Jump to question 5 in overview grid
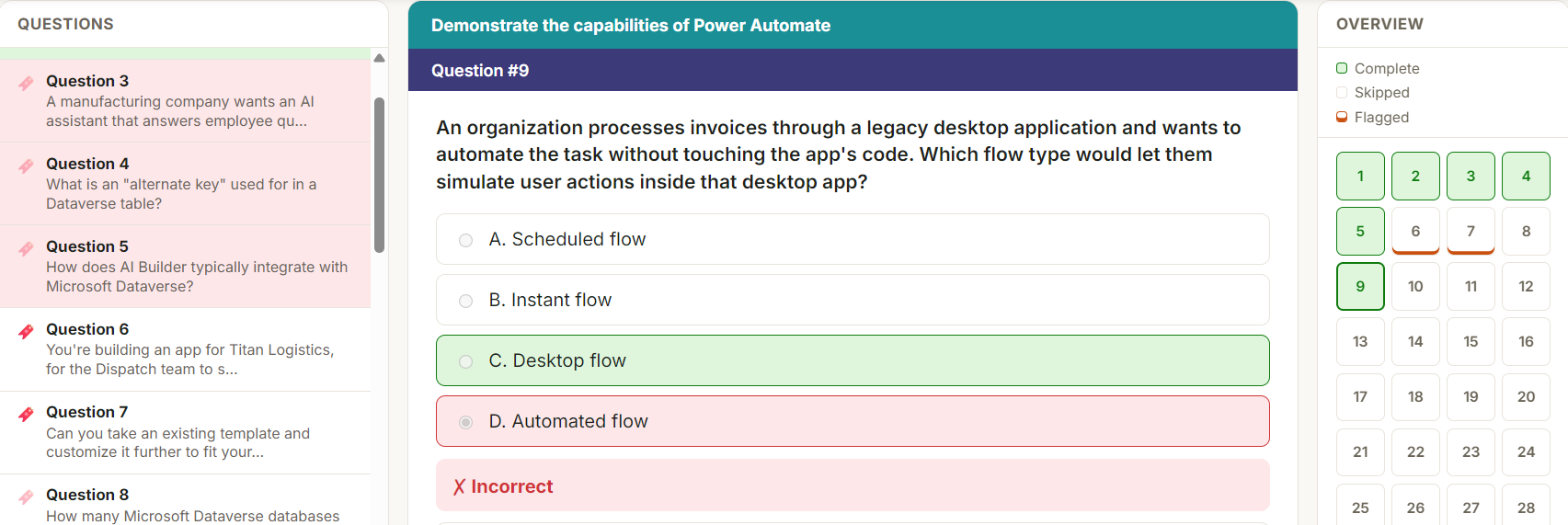The image size is (1568, 525). (1360, 231)
